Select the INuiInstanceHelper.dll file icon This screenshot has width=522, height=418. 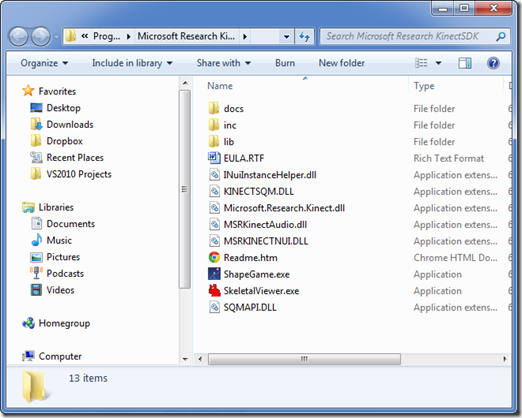click(214, 175)
